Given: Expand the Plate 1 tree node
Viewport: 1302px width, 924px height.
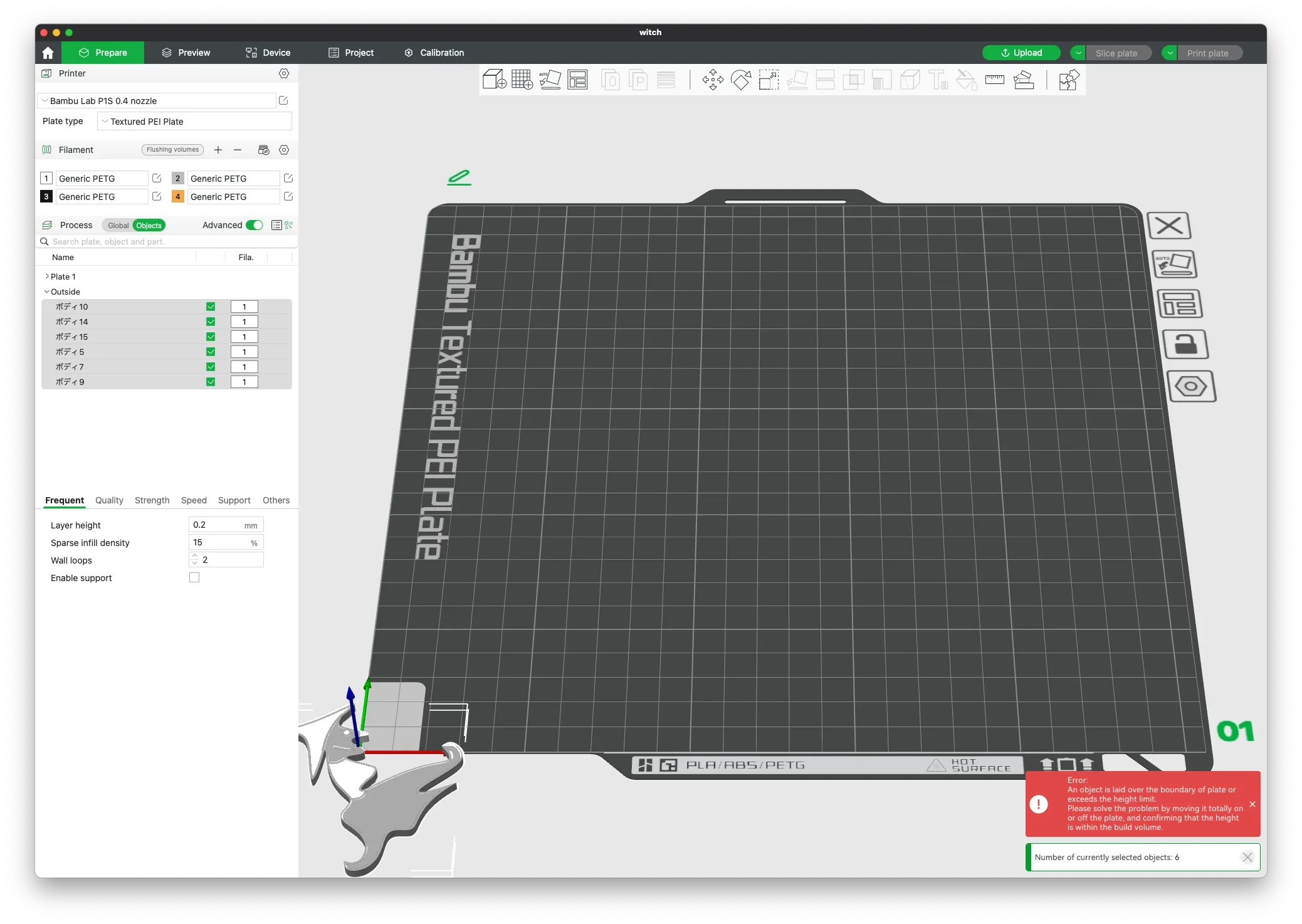Looking at the screenshot, I should (x=47, y=276).
